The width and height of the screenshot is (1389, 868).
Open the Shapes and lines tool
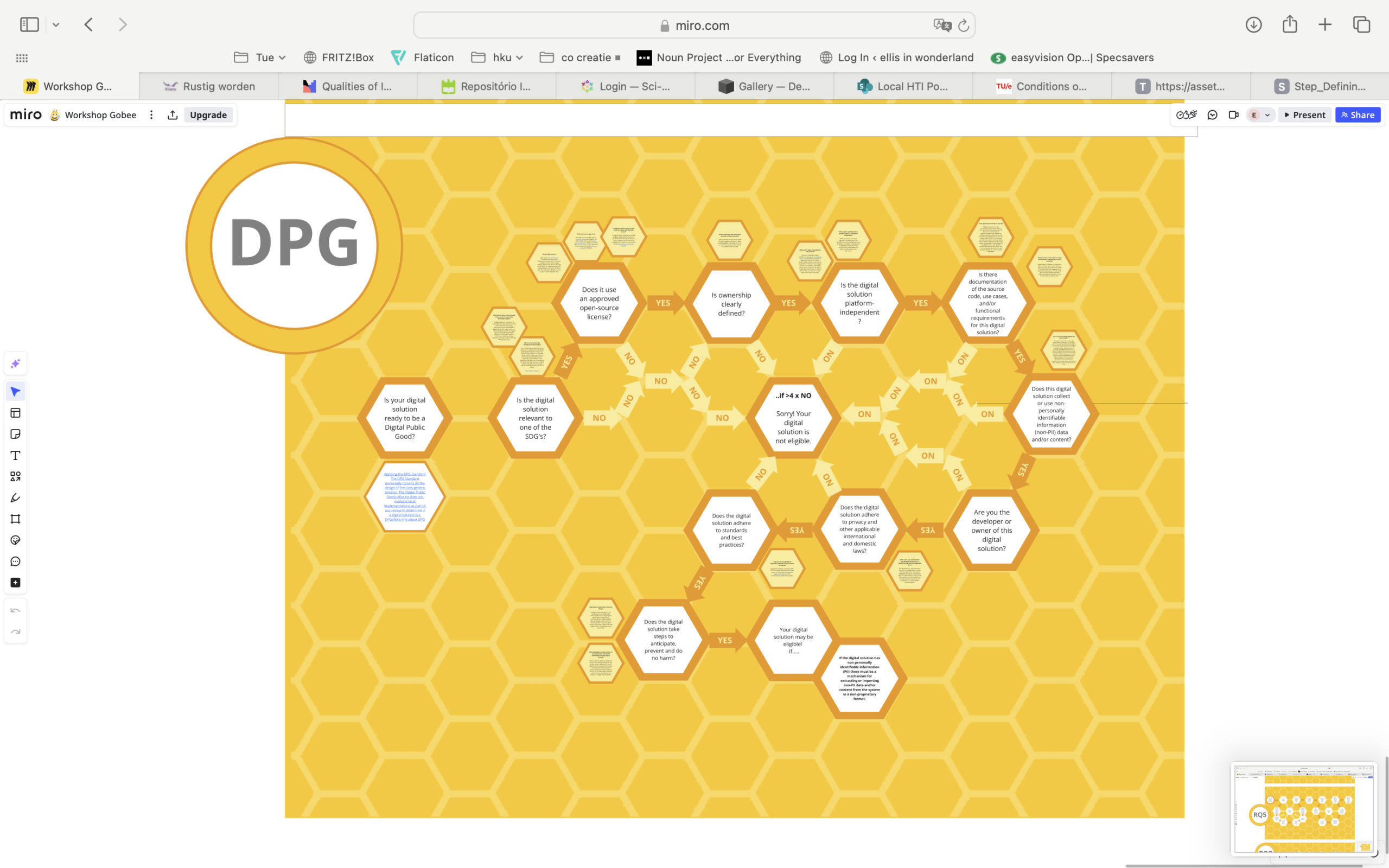[16, 476]
